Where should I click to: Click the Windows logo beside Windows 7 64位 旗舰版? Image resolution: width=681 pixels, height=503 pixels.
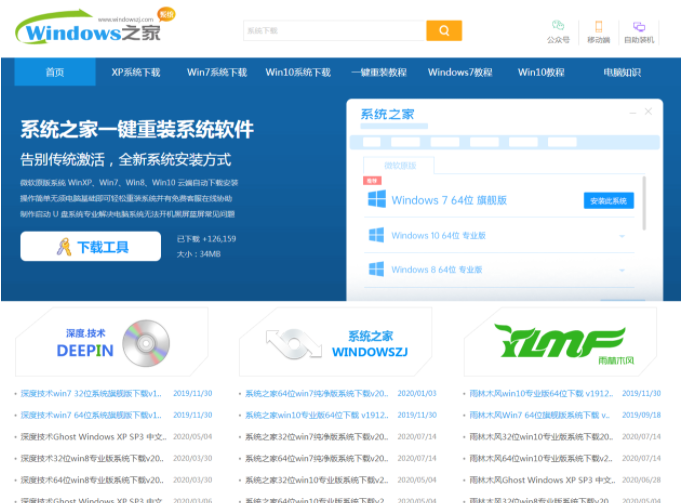tap(376, 200)
